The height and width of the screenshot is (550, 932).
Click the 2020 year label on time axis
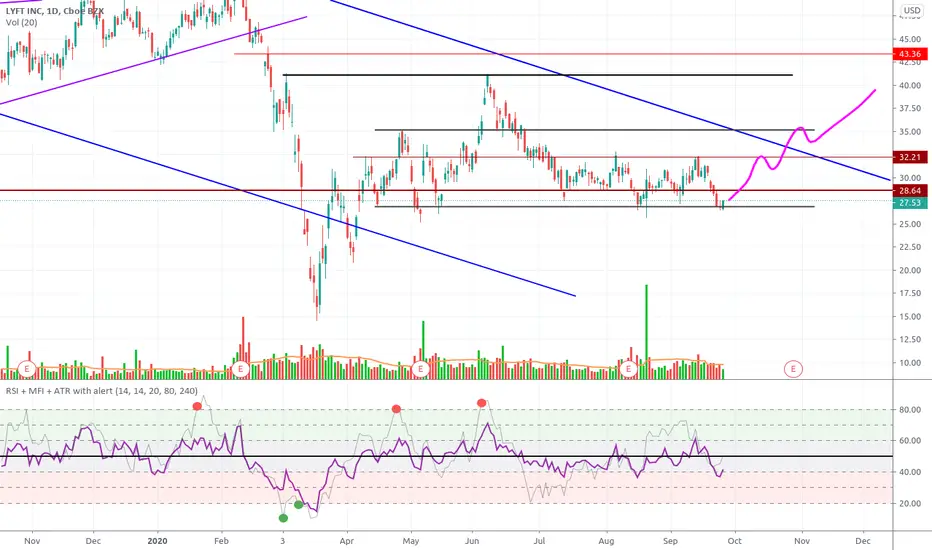click(x=158, y=540)
